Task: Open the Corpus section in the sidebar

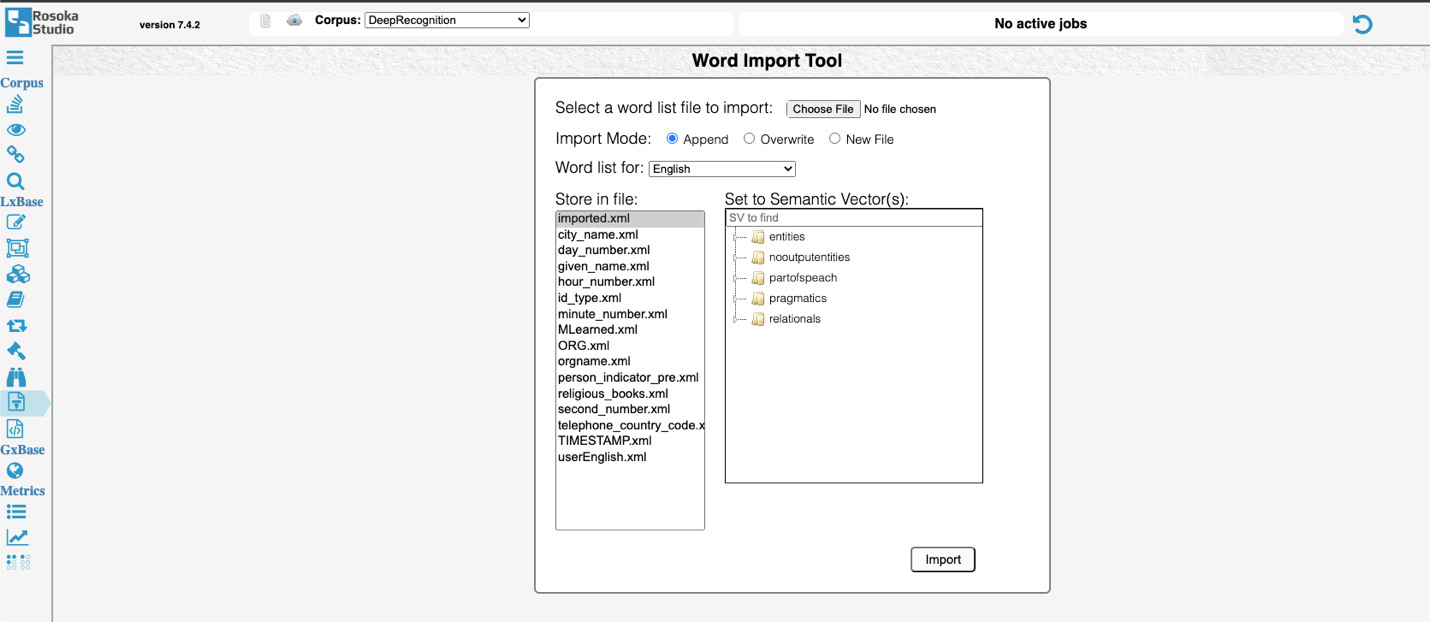Action: 22,82
